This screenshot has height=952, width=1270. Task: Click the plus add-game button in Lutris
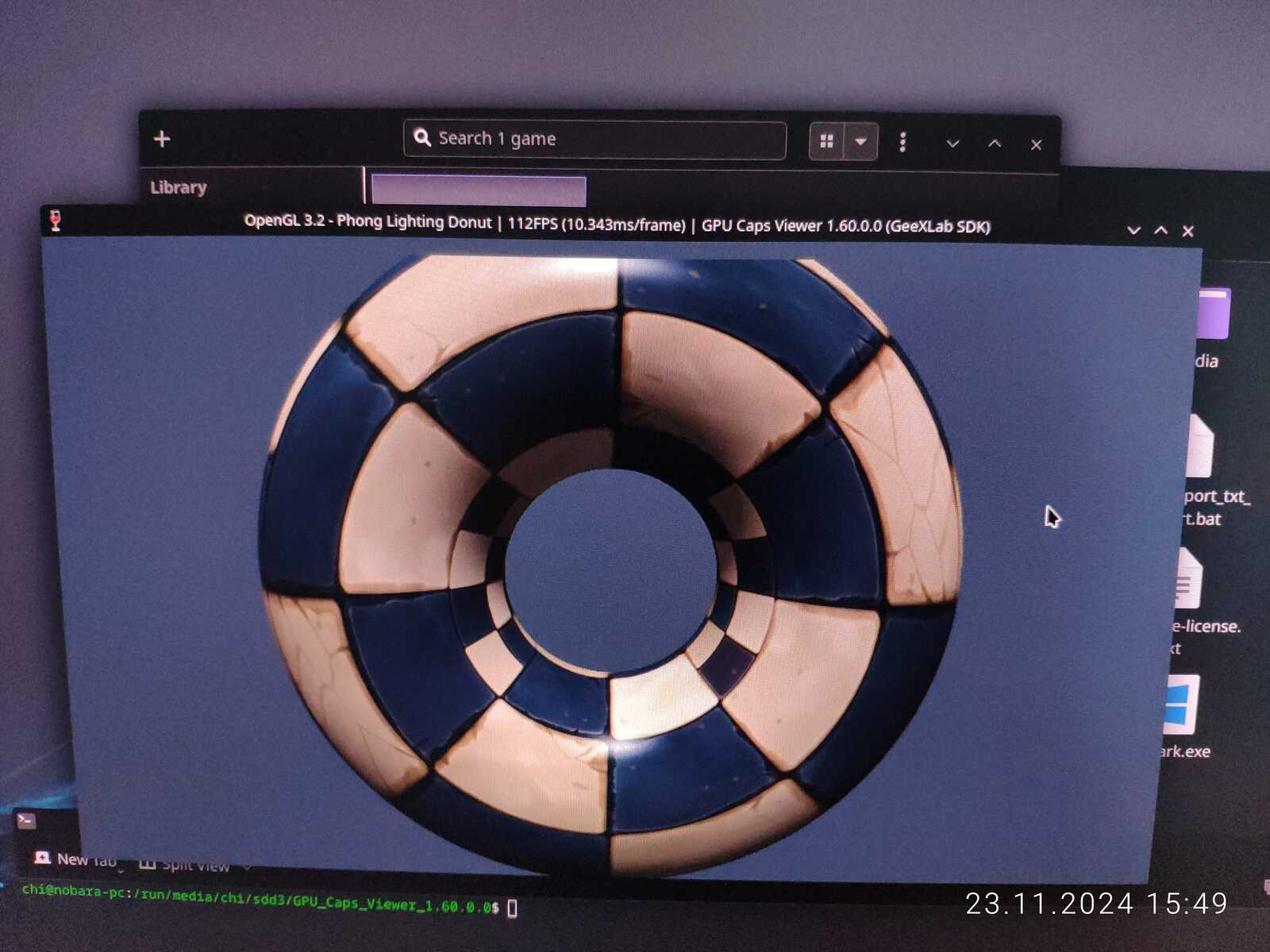coord(162,139)
